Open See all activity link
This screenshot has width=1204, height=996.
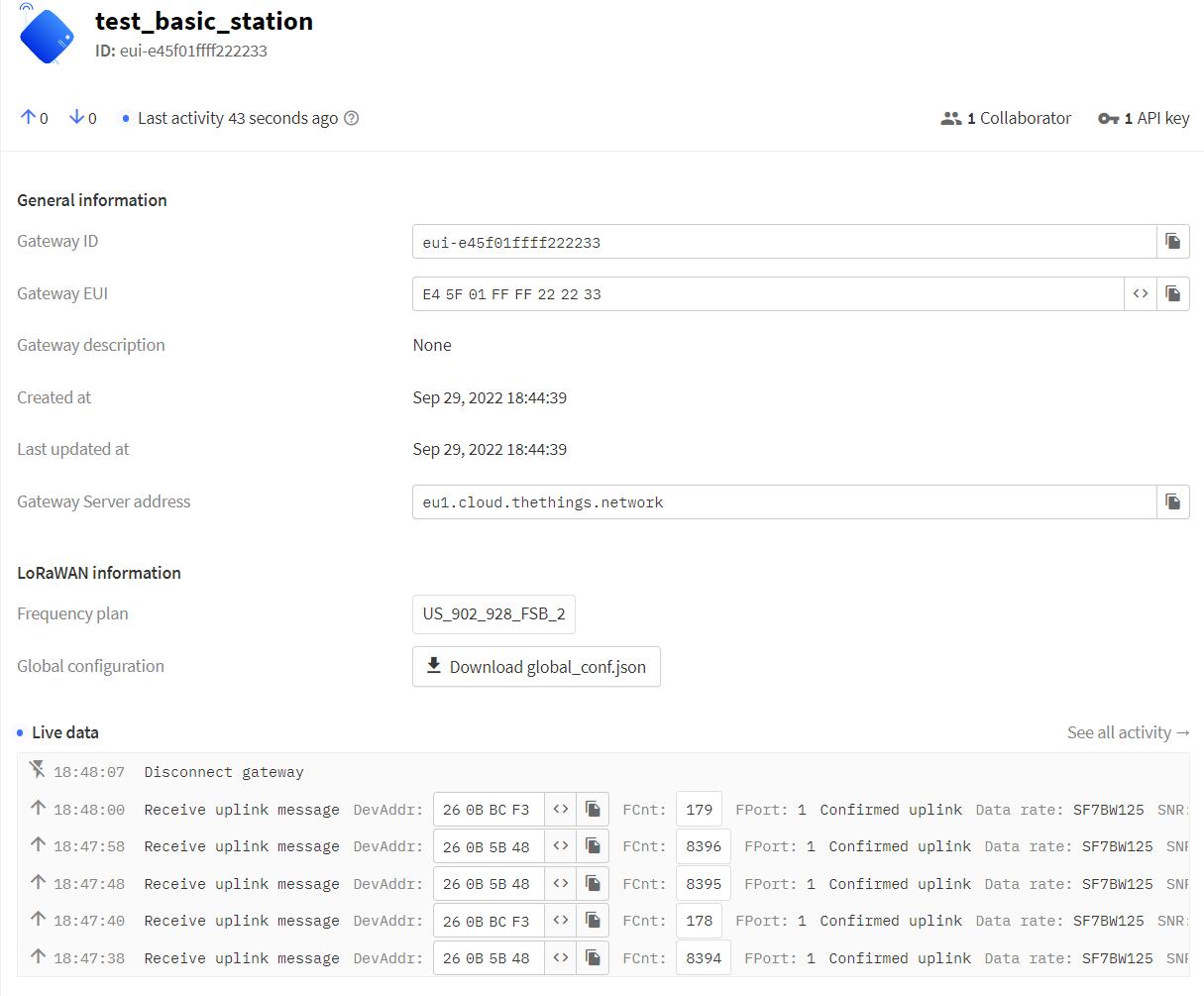pyautogui.click(x=1128, y=732)
